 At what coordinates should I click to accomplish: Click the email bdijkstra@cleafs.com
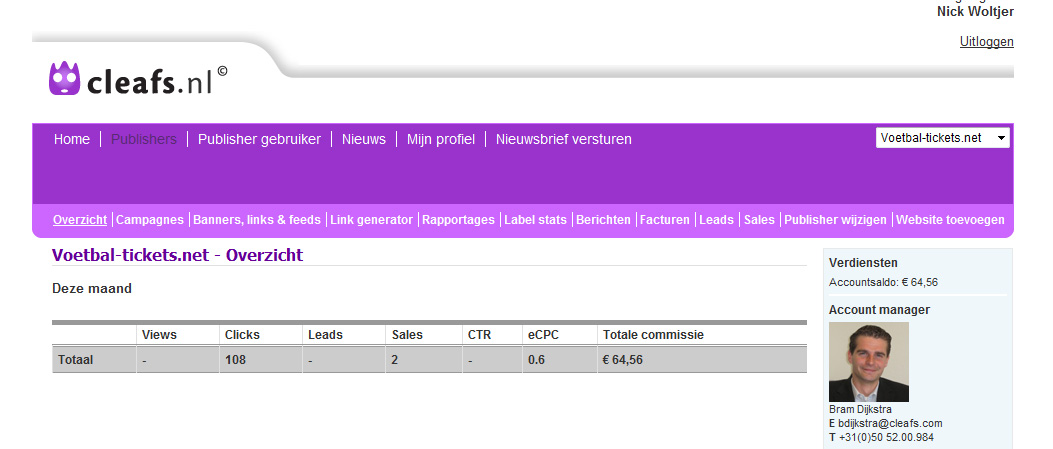pos(890,423)
